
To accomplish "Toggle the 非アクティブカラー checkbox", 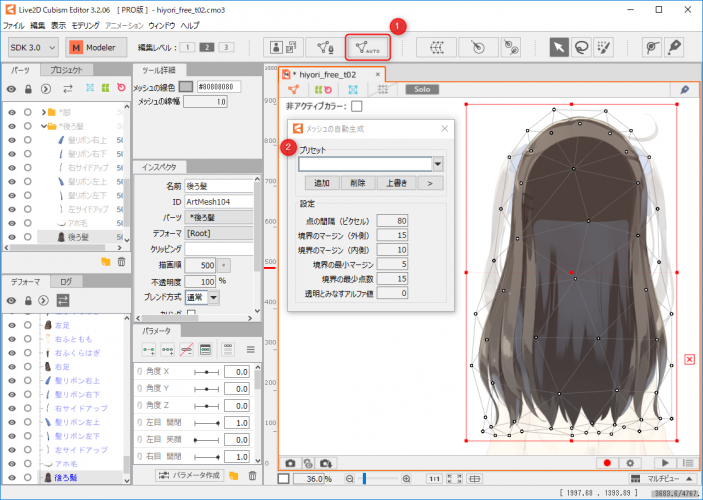I will click(357, 106).
